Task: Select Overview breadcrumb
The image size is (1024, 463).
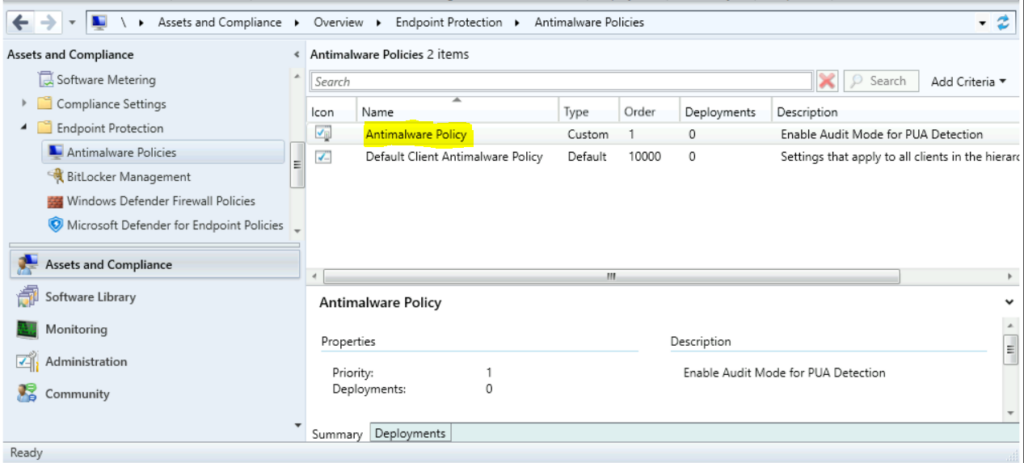Action: 338,22
